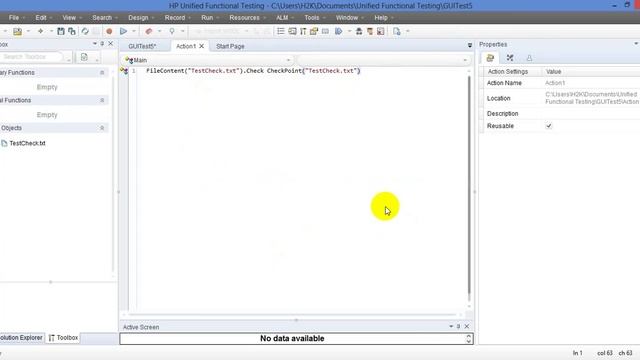Image resolution: width=640 pixels, height=360 pixels.
Task: Open the Record menu
Action: (175, 18)
